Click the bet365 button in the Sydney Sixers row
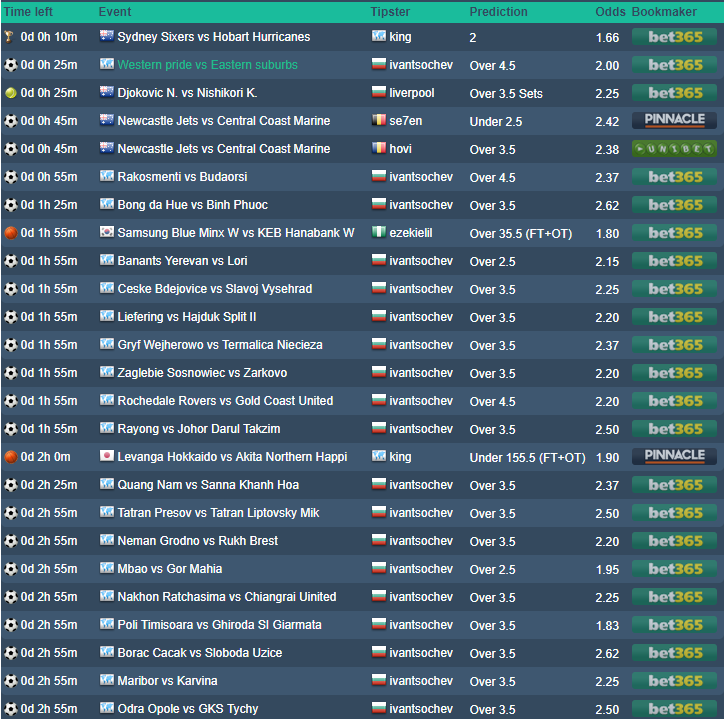The height and width of the screenshot is (719, 725). [x=674, y=37]
